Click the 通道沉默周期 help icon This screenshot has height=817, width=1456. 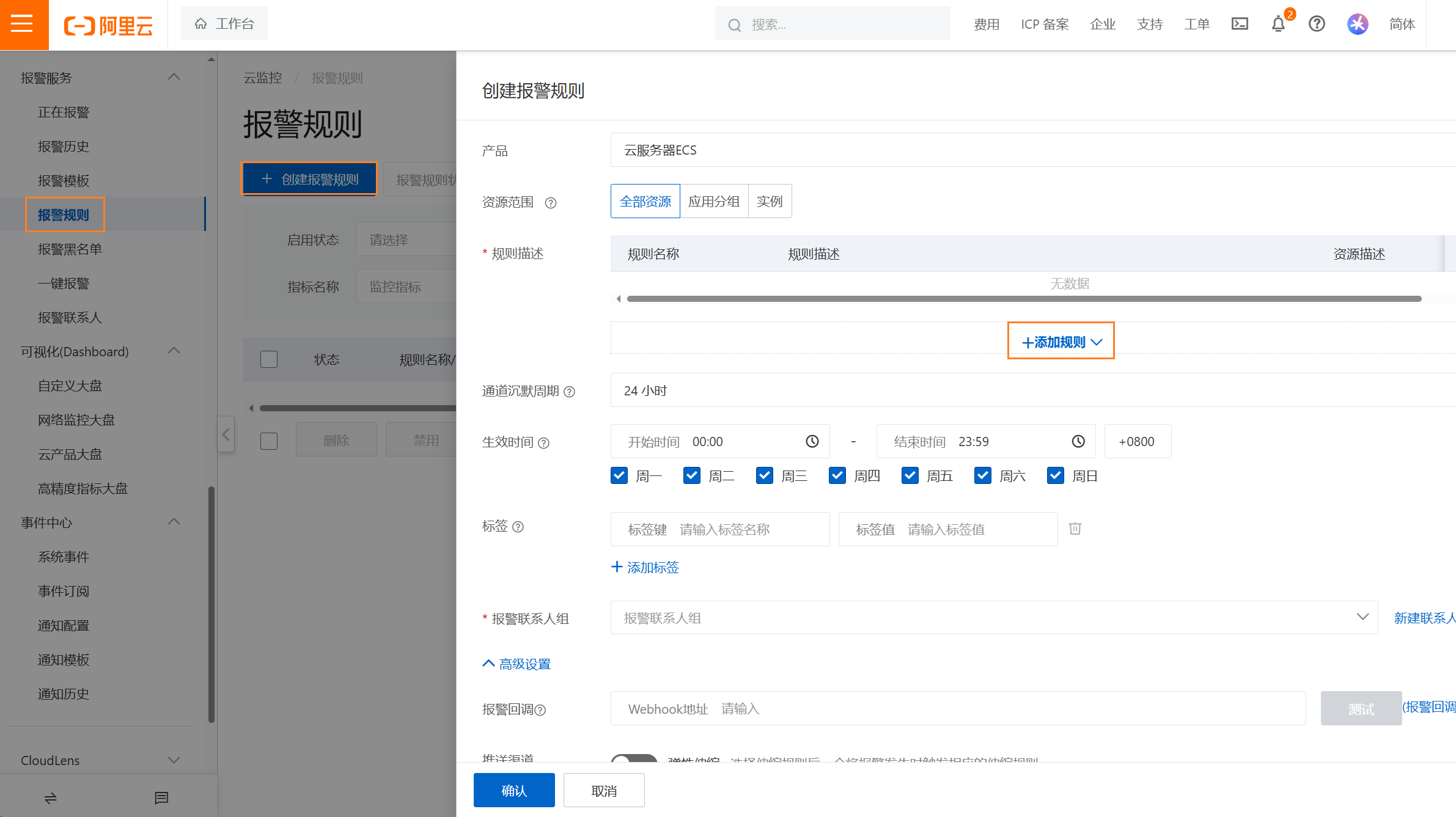point(570,392)
